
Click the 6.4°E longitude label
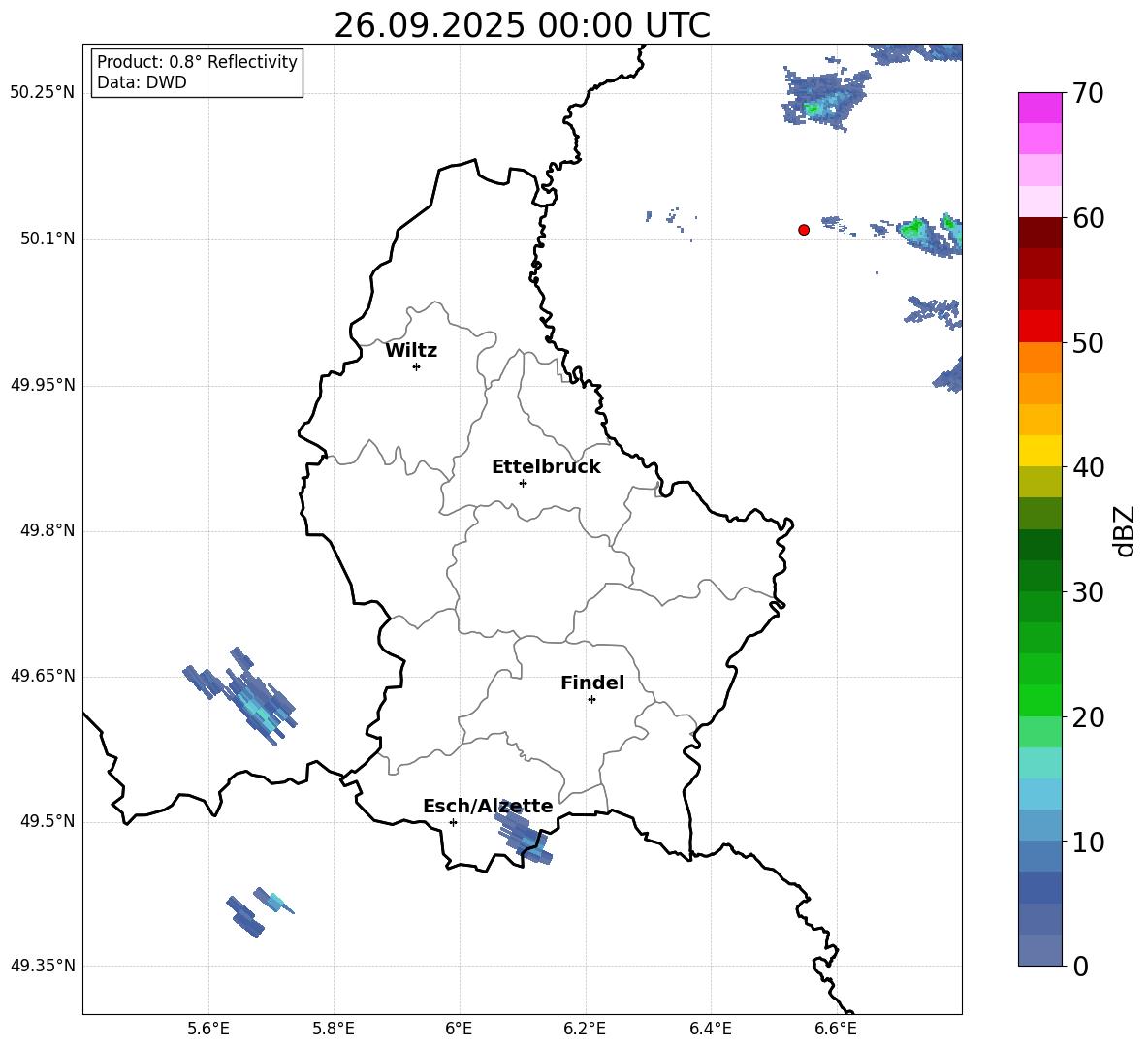tap(710, 1030)
